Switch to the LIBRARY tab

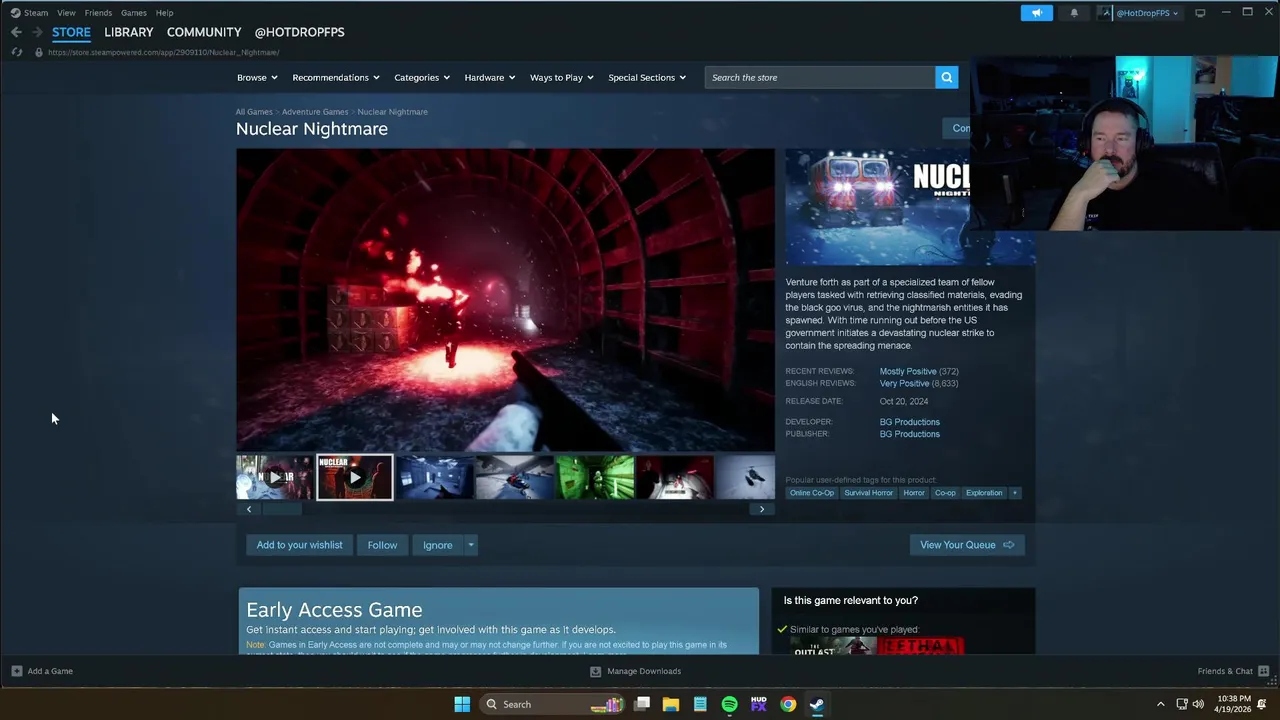128,32
